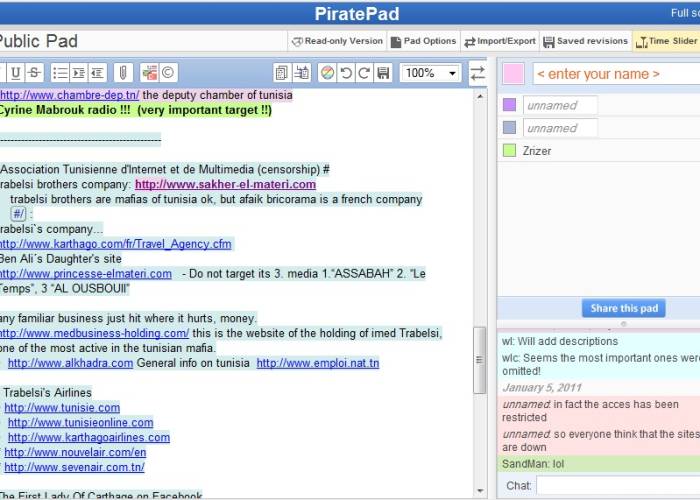
Task: Open the zoom 100% dropdown
Action: tap(430, 73)
